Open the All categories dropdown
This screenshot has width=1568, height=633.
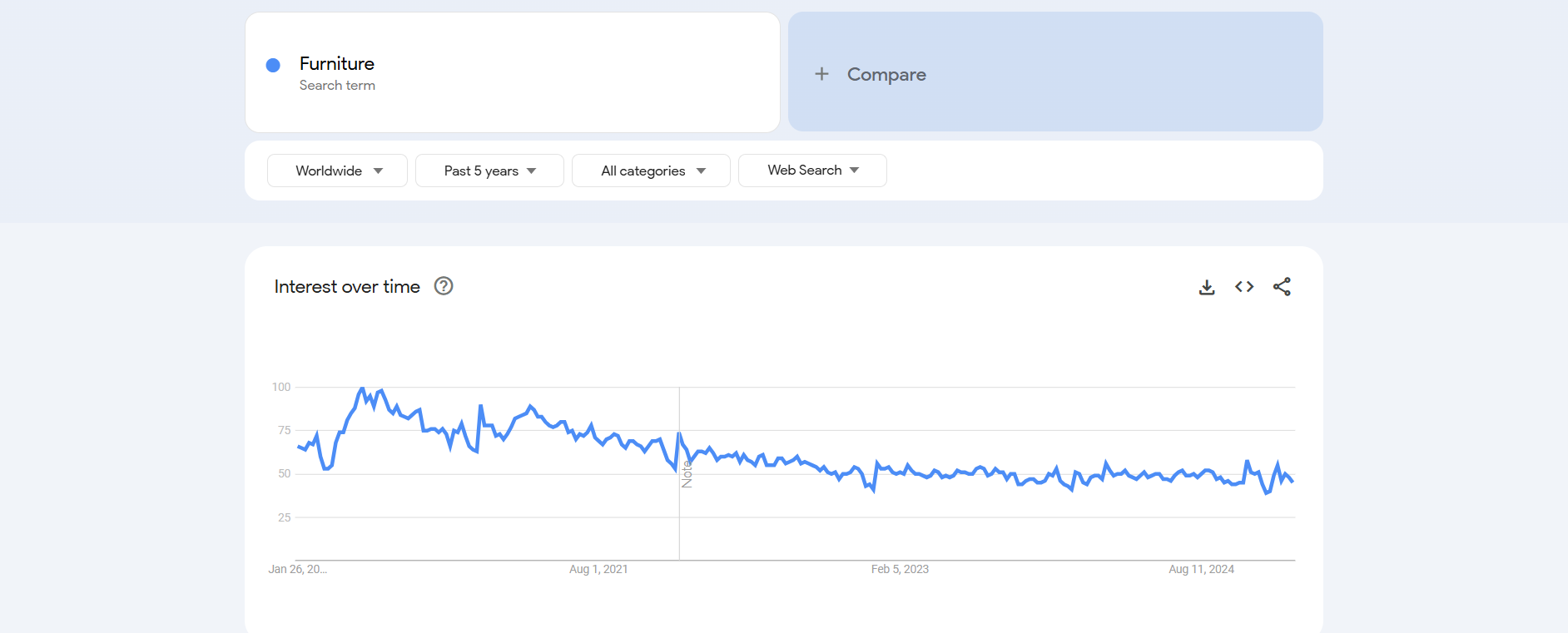[651, 171]
